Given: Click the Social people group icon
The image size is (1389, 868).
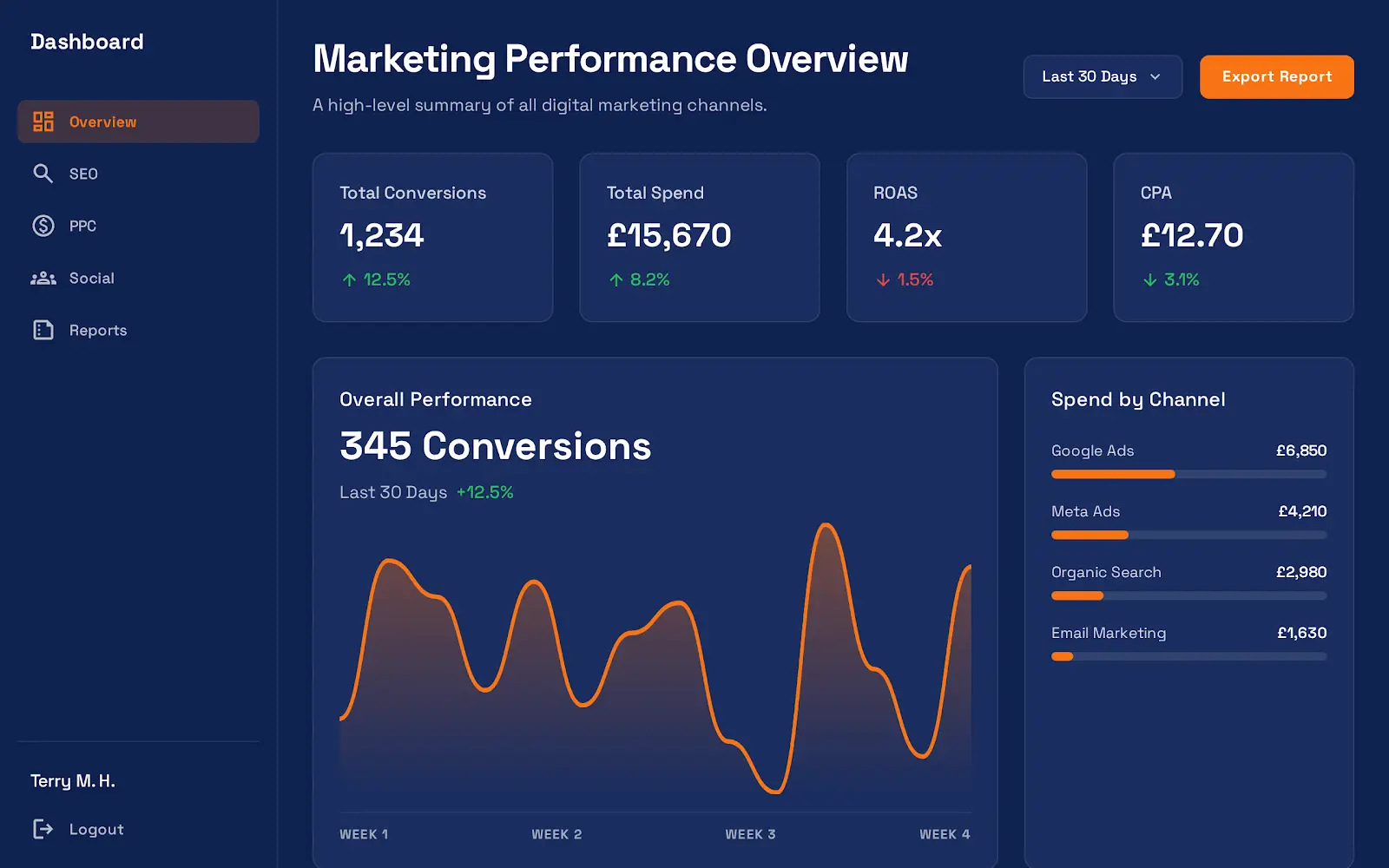Looking at the screenshot, I should click(43, 278).
